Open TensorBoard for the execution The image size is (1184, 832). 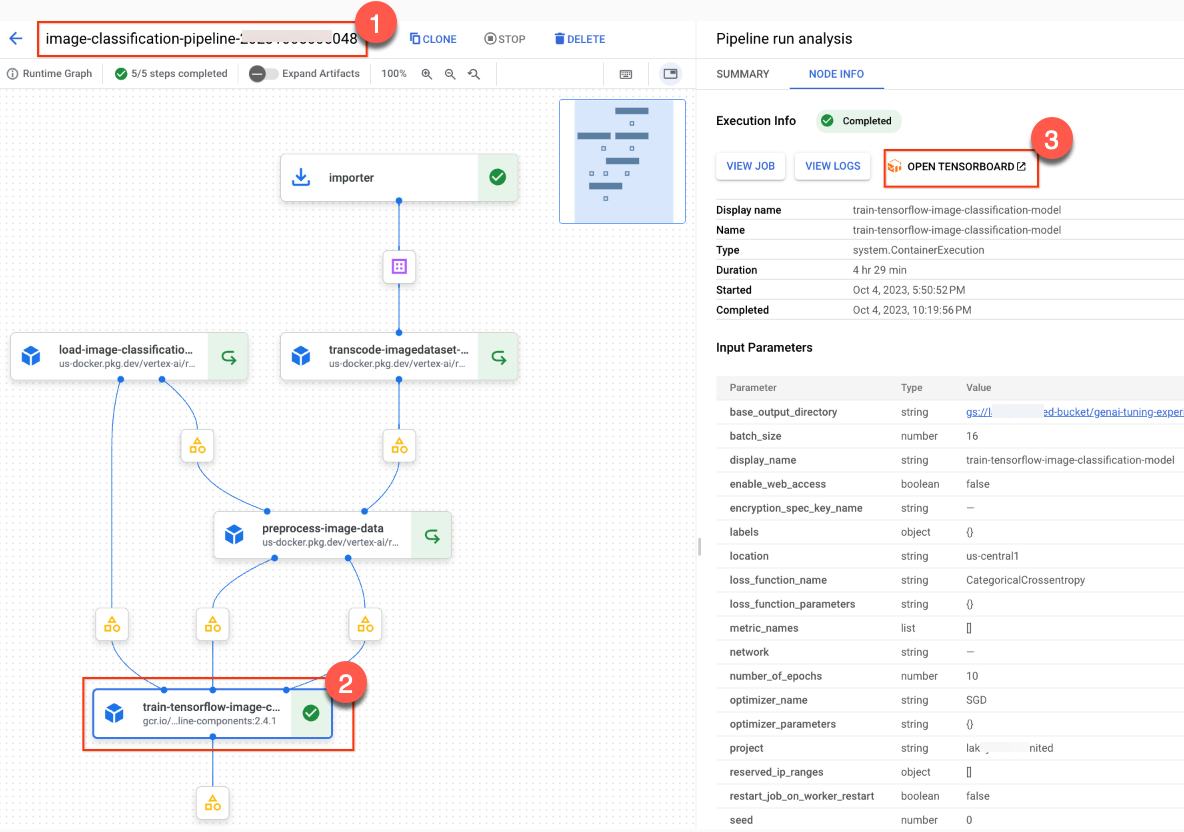(x=960, y=166)
